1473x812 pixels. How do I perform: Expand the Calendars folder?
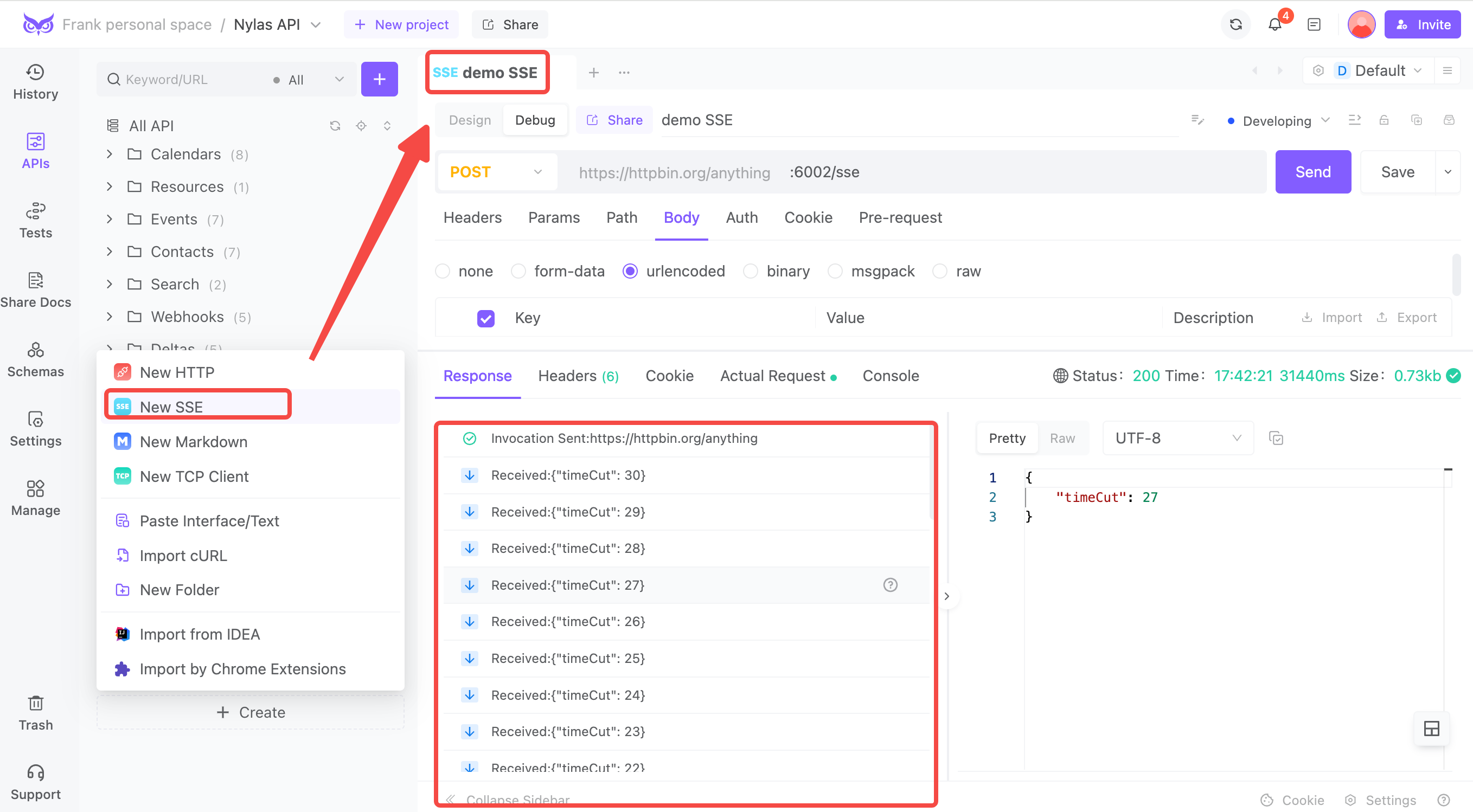[110, 154]
